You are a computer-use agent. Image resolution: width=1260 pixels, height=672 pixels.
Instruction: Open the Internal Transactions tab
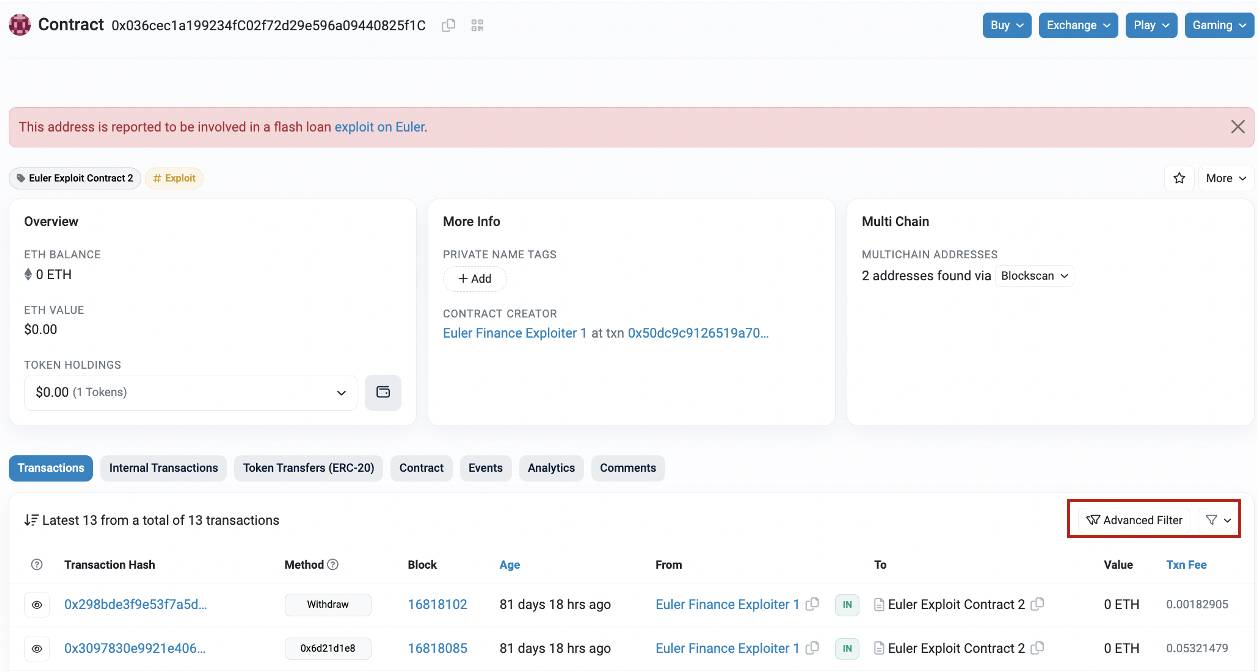[163, 468]
